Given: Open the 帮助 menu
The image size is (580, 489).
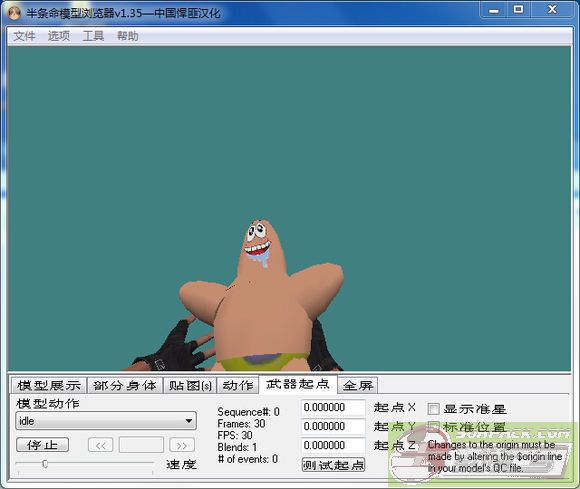Looking at the screenshot, I should [128, 36].
